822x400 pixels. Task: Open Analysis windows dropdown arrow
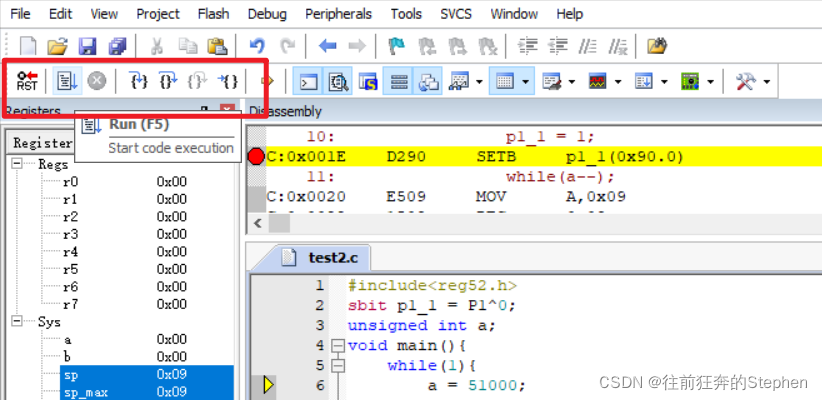618,82
